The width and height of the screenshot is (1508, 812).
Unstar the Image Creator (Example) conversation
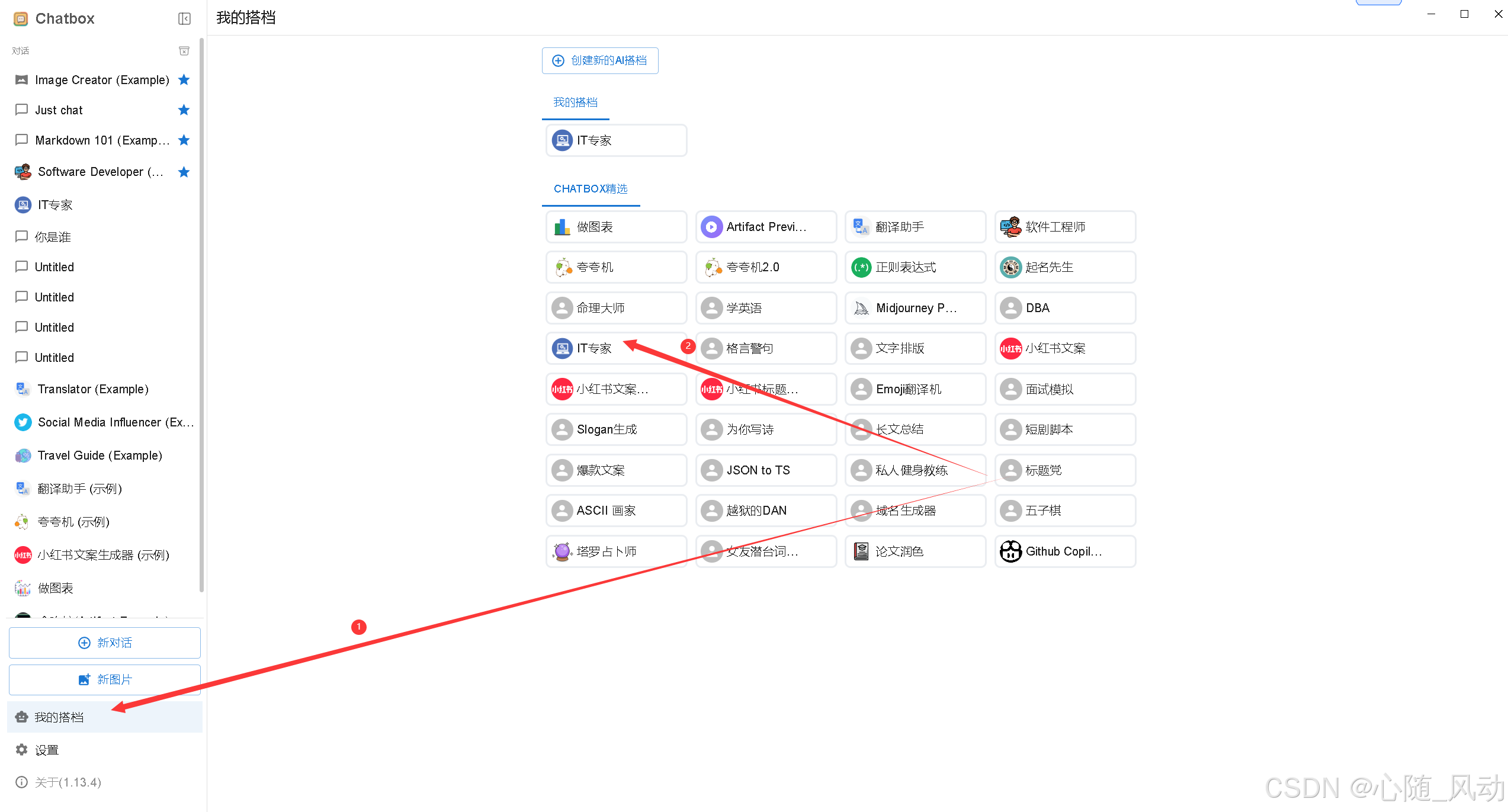tap(184, 79)
